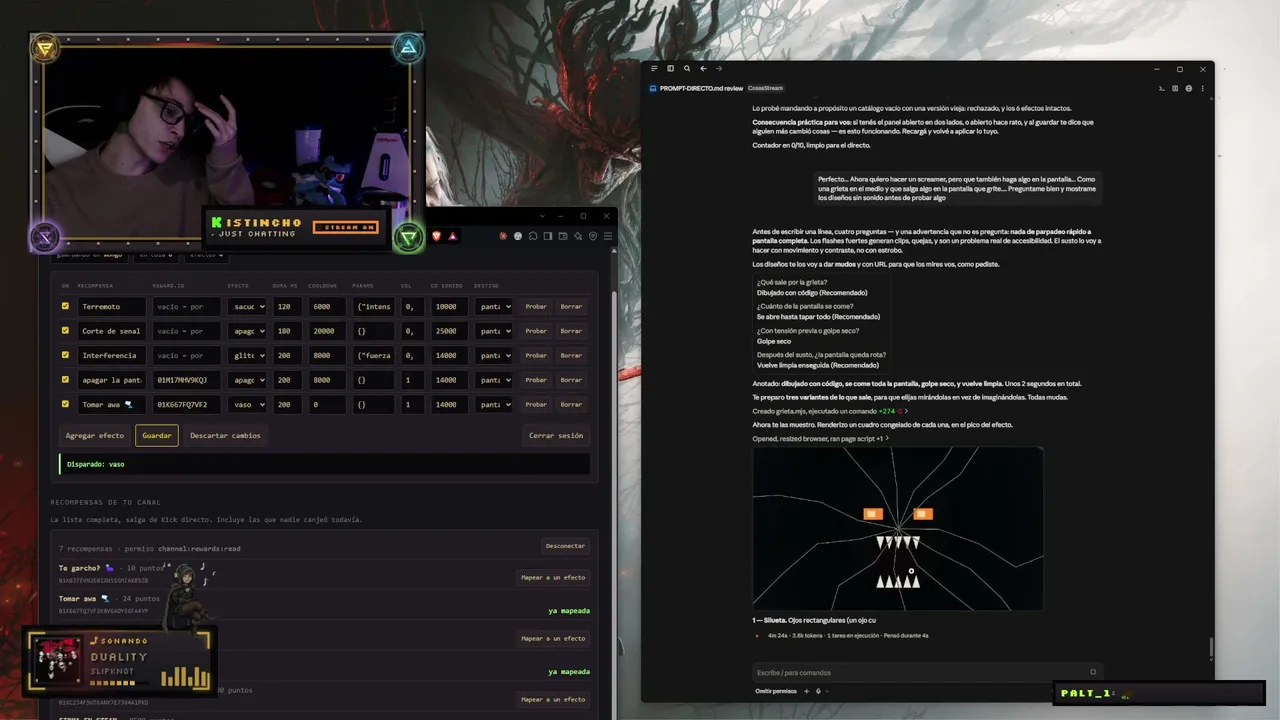
Task: Click the Agregar efecto button
Action: pyautogui.click(x=95, y=435)
